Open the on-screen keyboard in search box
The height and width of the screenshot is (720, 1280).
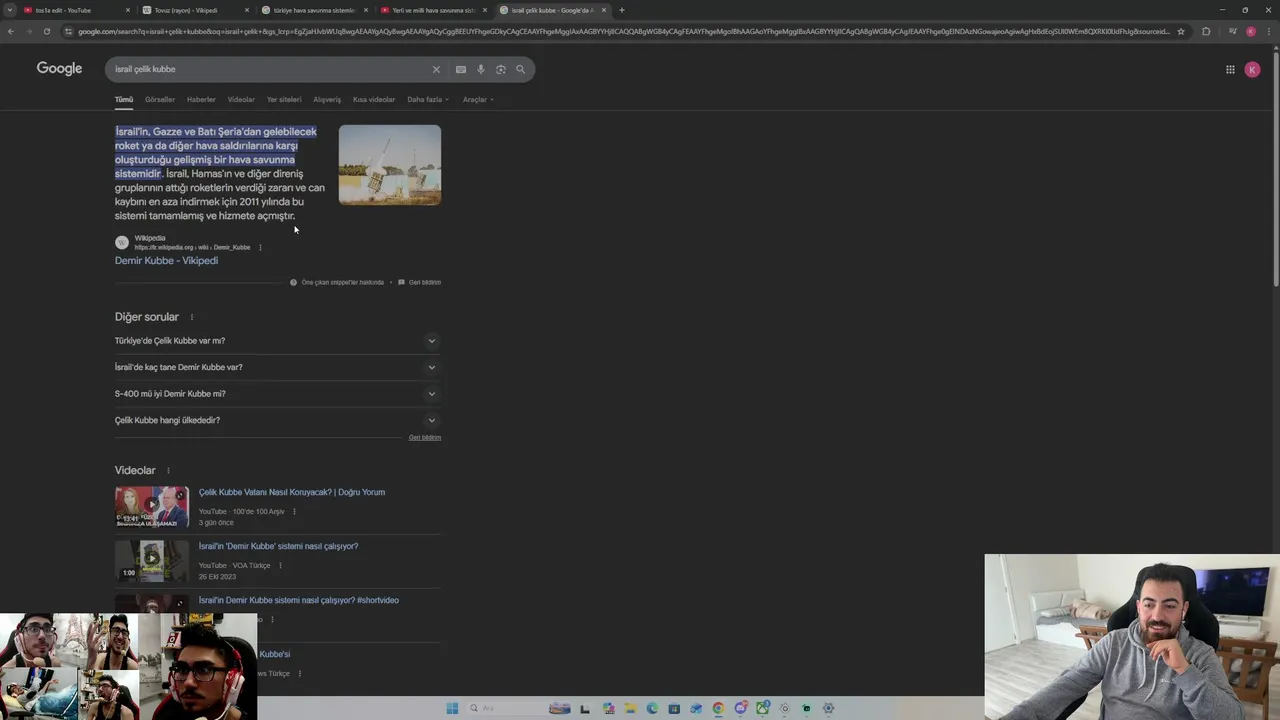pos(460,69)
